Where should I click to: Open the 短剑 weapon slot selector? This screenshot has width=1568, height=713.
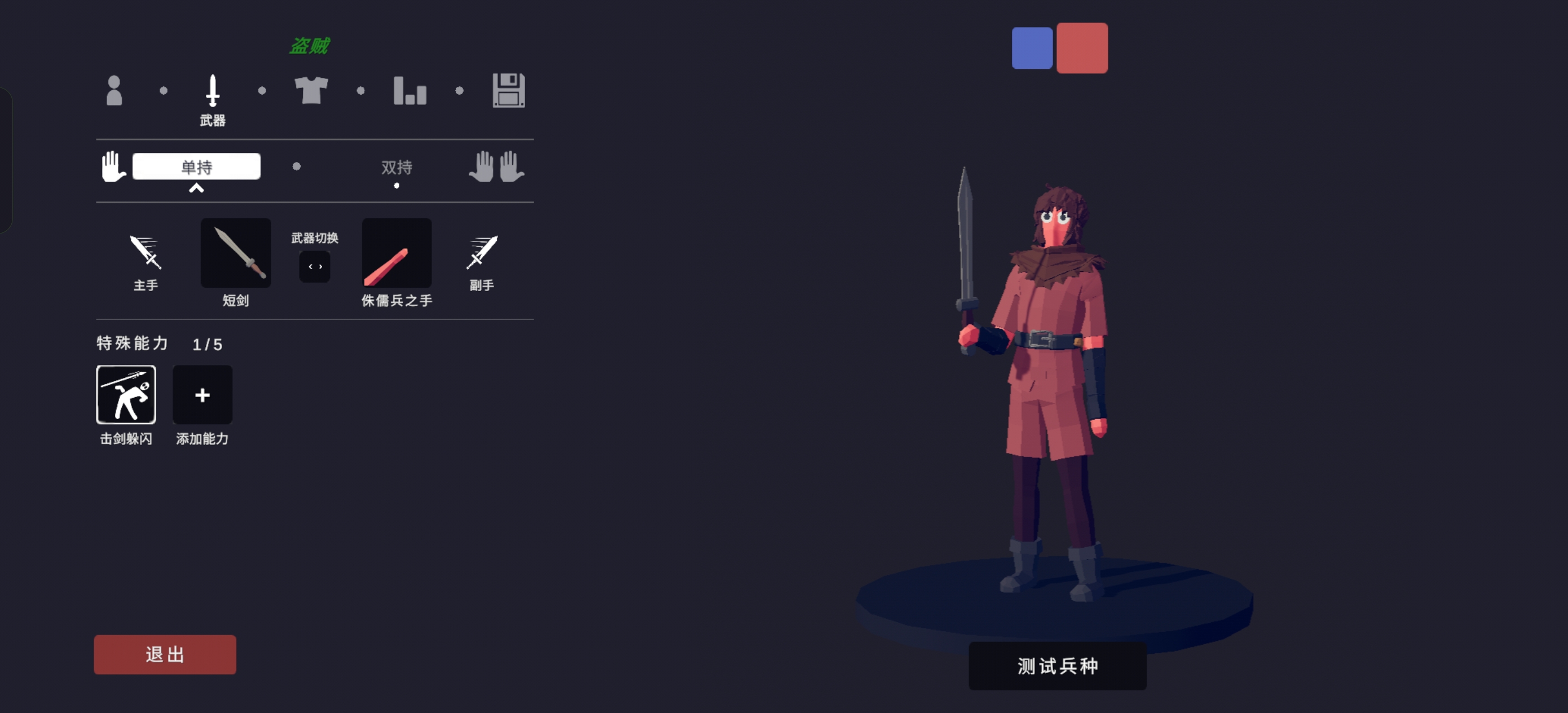[x=236, y=253]
